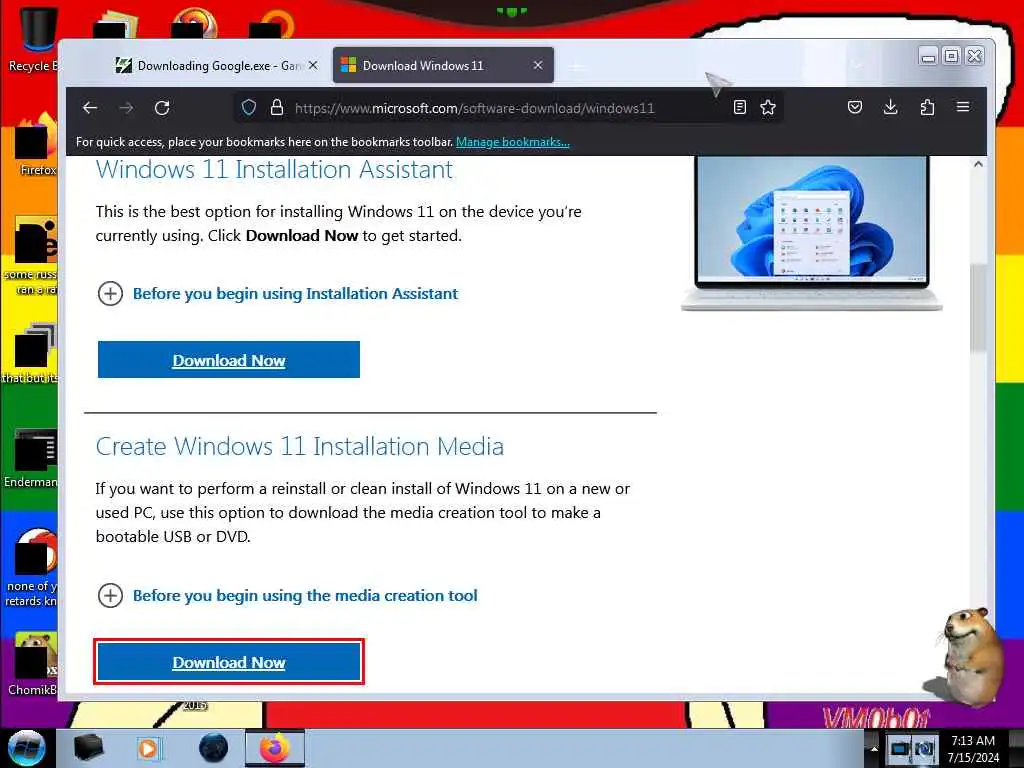Close the Downloading Google.exe tab
Viewport: 1024px width, 768px height.
(313, 65)
